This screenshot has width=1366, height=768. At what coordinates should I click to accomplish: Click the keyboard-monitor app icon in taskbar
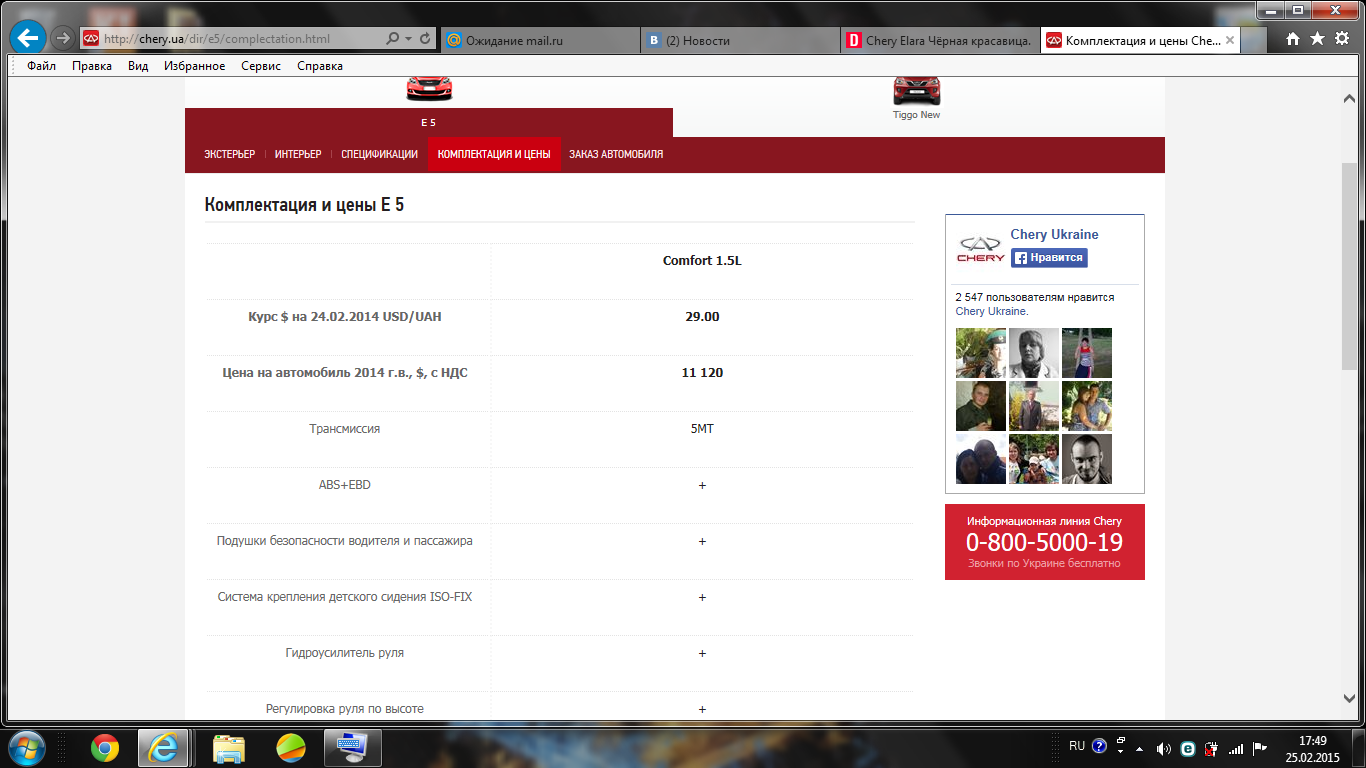coord(353,748)
